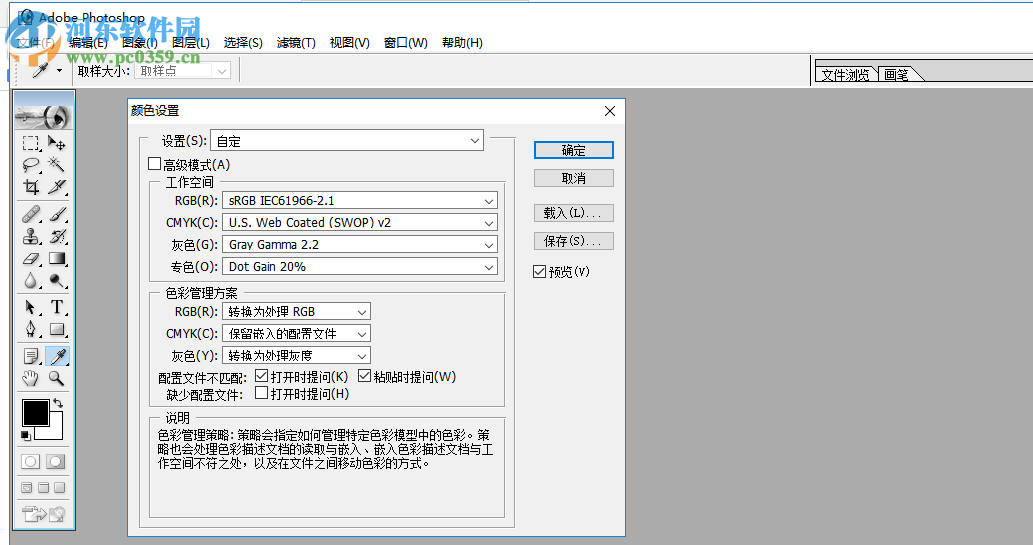Open the 图层(L) menu
Image resolution: width=1033 pixels, height=545 pixels.
(x=191, y=43)
